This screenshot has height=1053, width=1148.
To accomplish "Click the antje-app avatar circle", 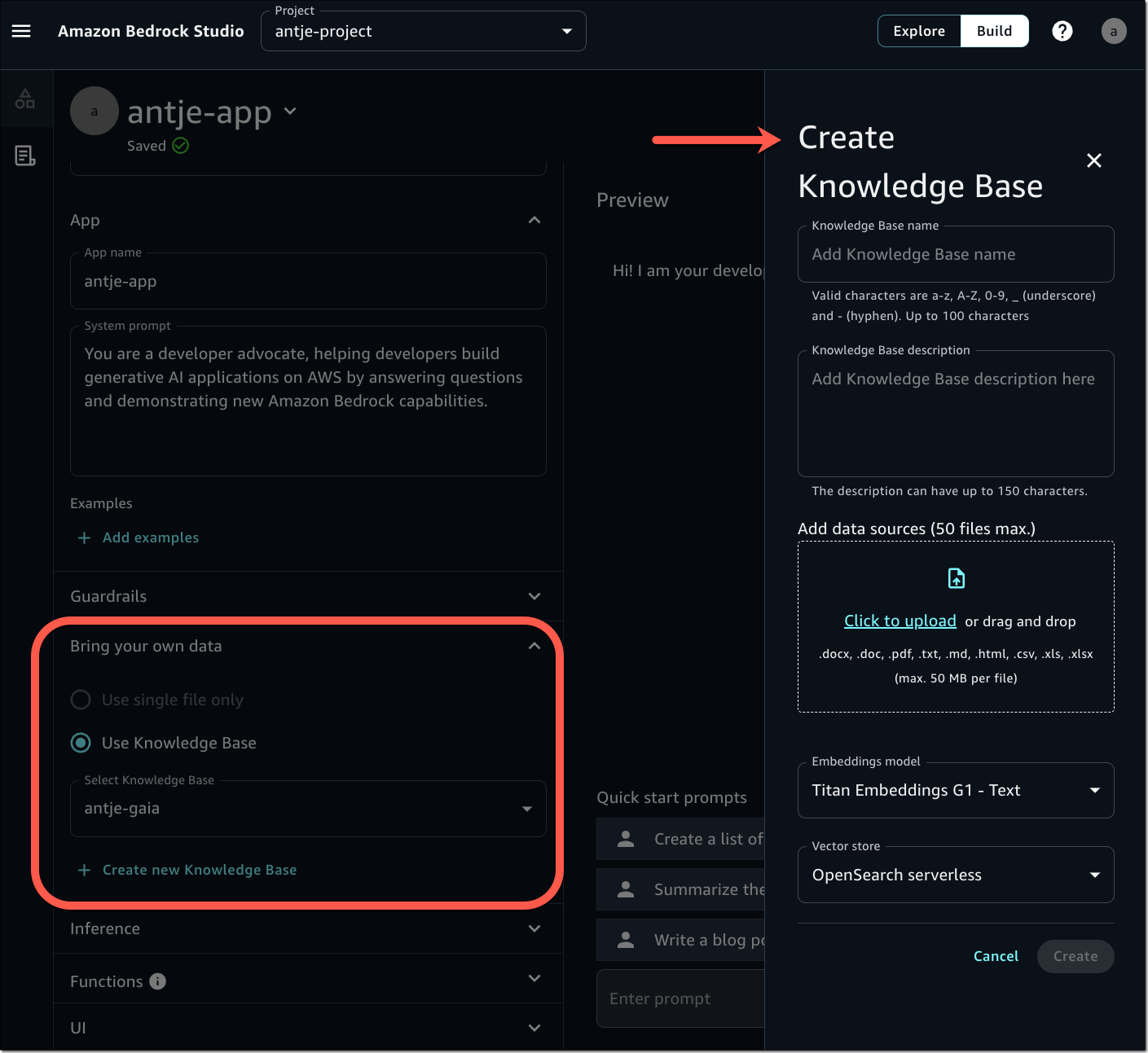I will point(95,111).
